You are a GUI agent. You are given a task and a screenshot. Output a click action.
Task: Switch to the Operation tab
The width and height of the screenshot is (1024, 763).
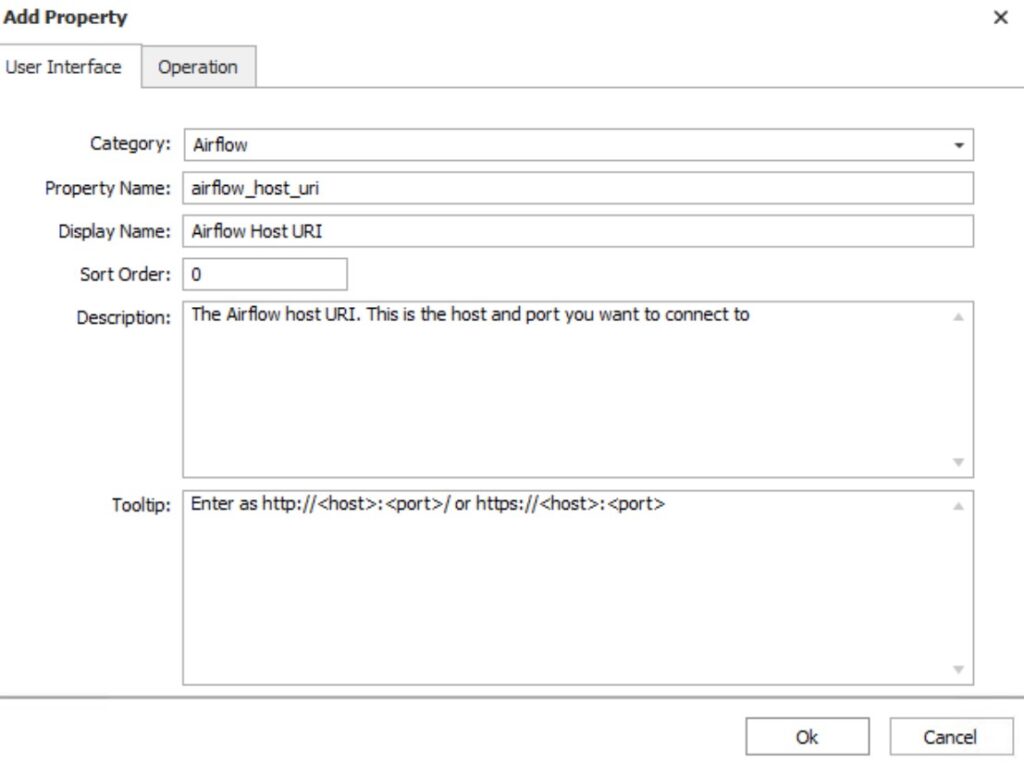[x=198, y=67]
